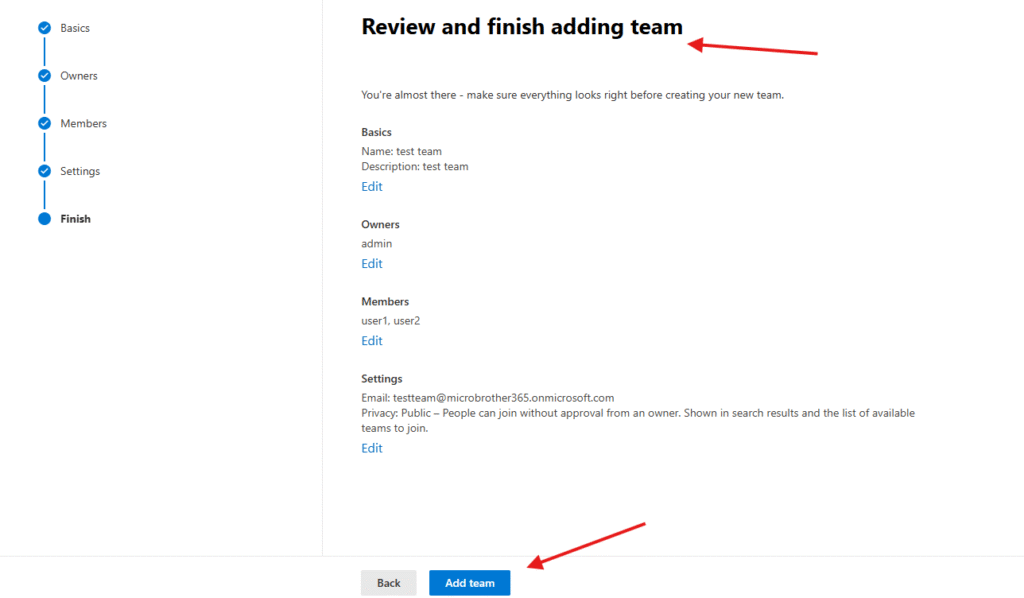Click the Settings step checkmark icon
This screenshot has width=1024, height=598.
click(44, 171)
